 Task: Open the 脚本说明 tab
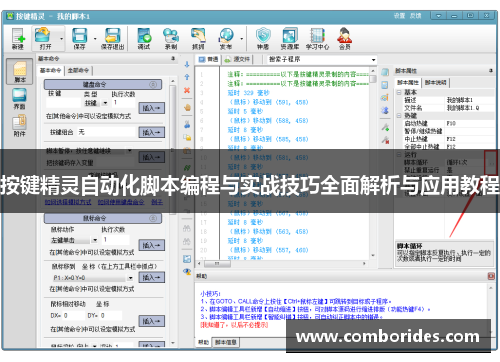[x=436, y=82]
